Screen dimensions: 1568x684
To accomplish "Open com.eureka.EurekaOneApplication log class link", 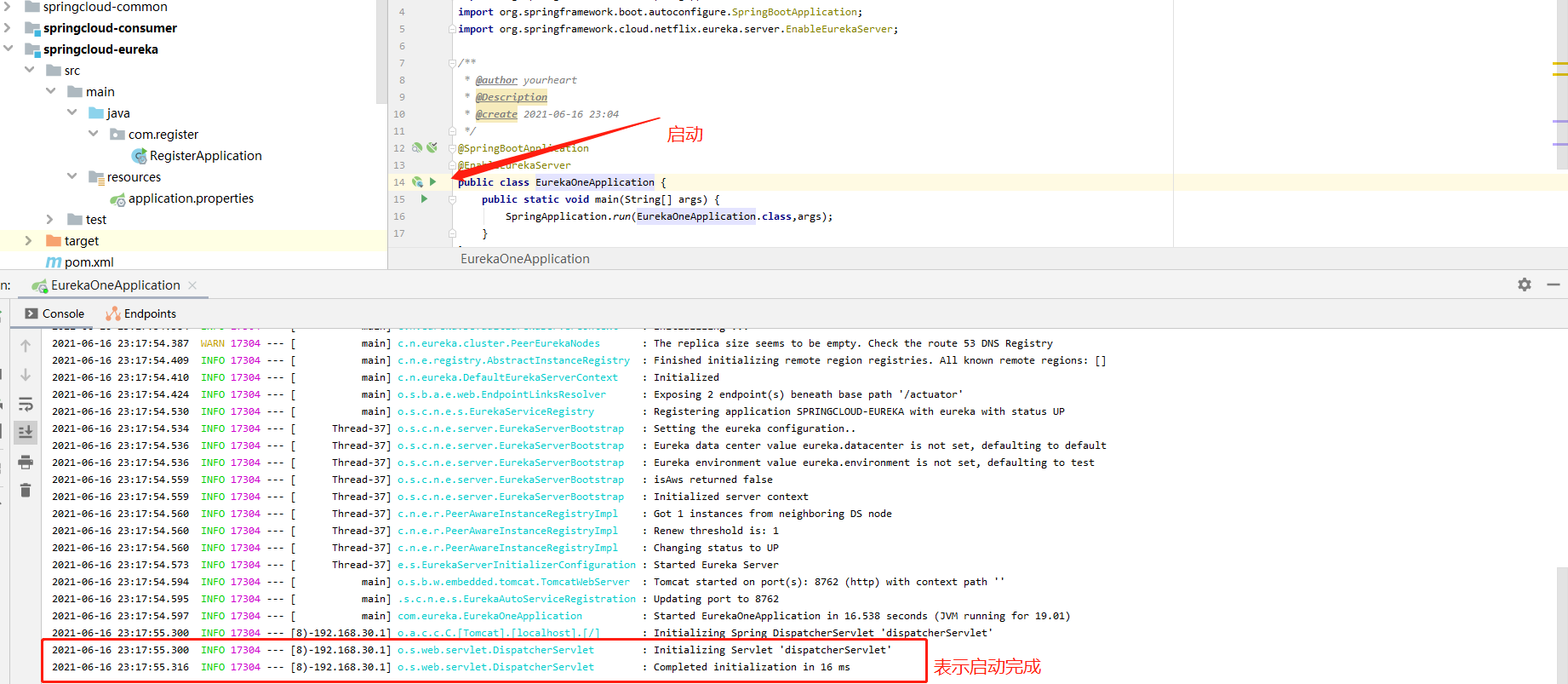I will click(489, 616).
